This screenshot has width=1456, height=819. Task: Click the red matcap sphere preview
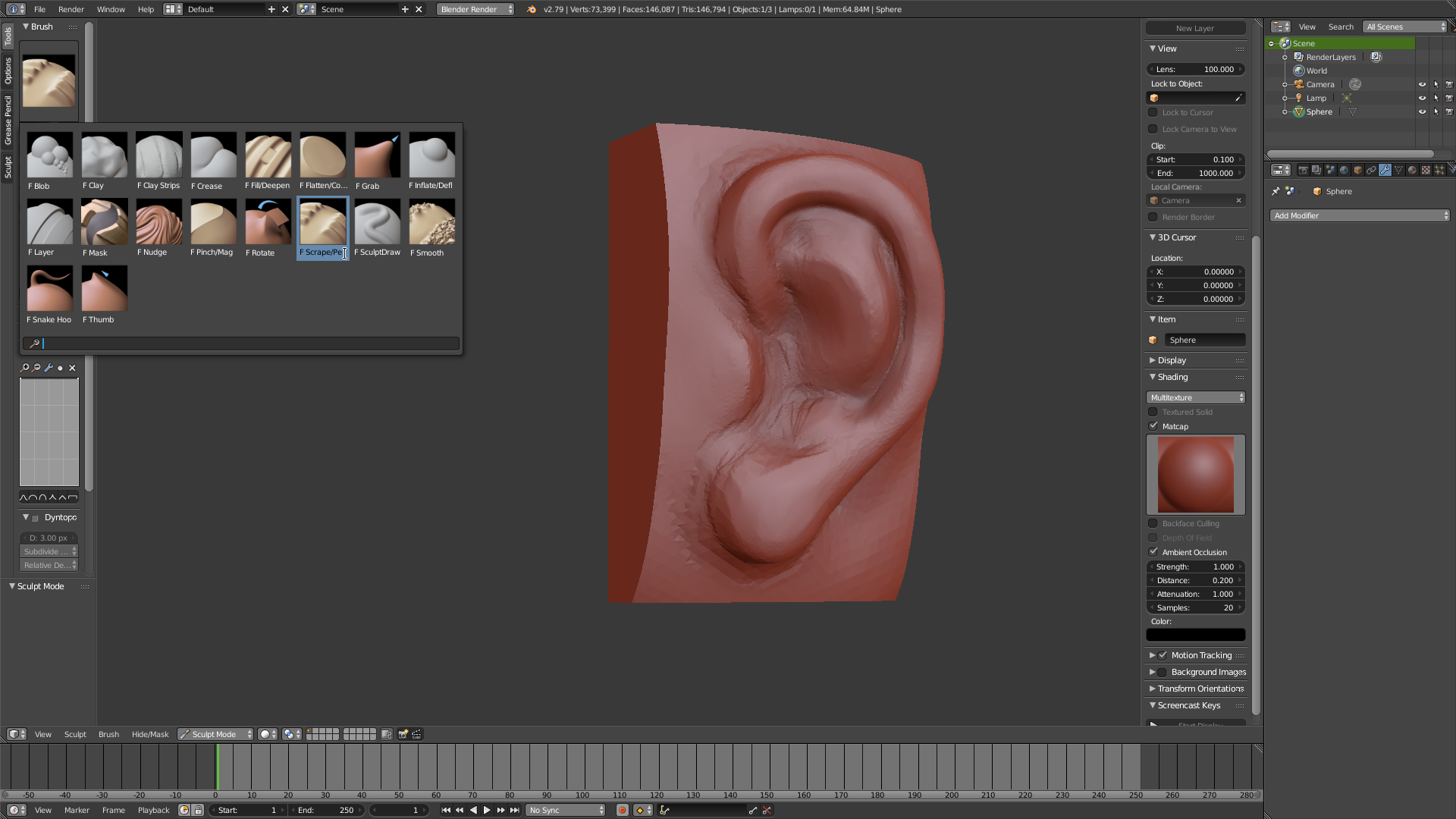1195,475
